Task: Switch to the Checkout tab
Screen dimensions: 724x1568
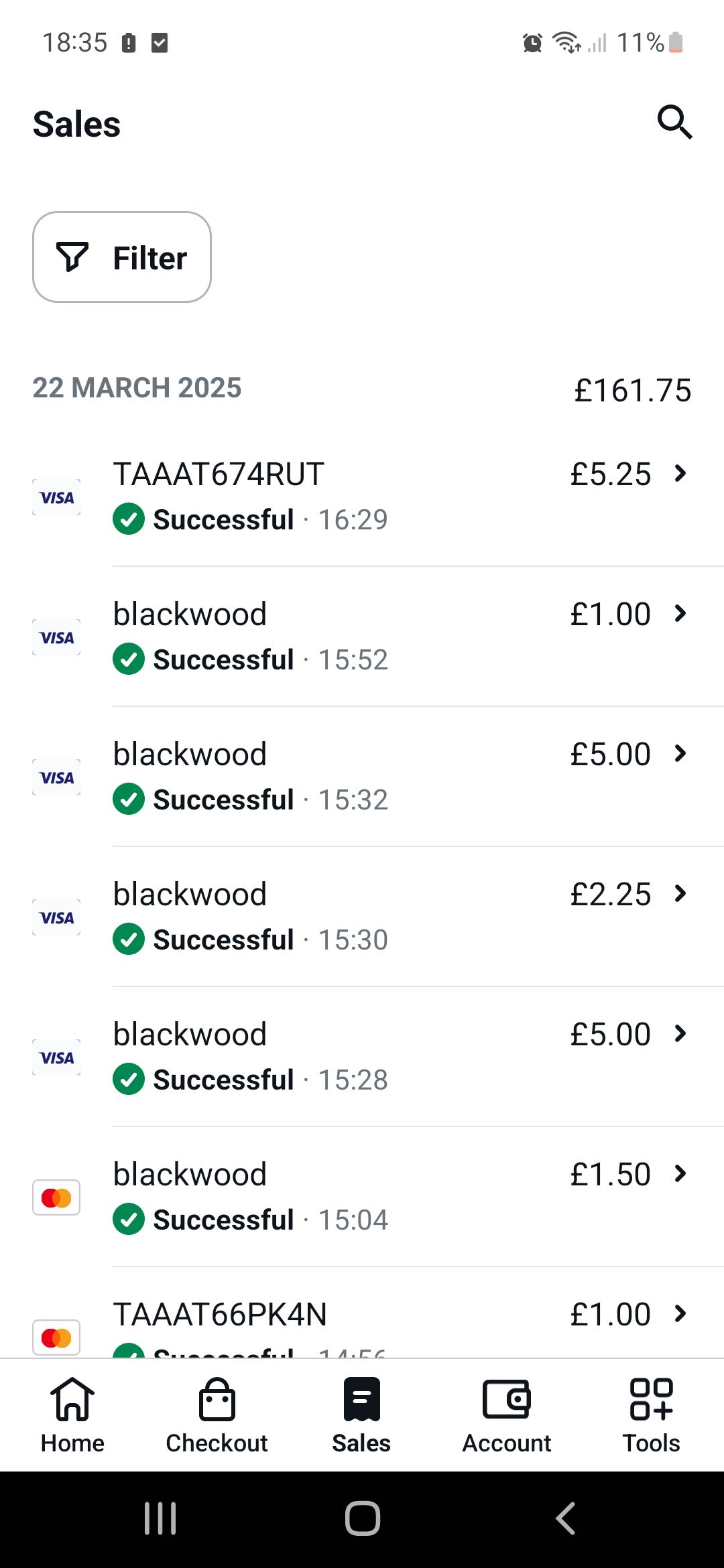Action: [217, 1415]
